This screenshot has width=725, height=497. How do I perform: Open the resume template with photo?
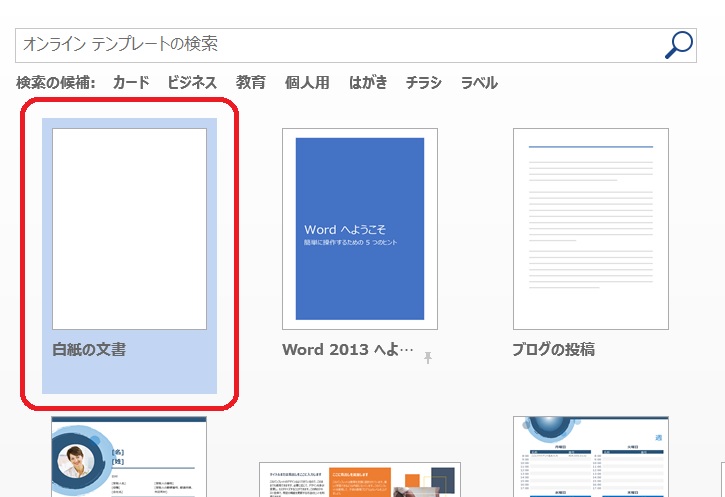(129, 457)
